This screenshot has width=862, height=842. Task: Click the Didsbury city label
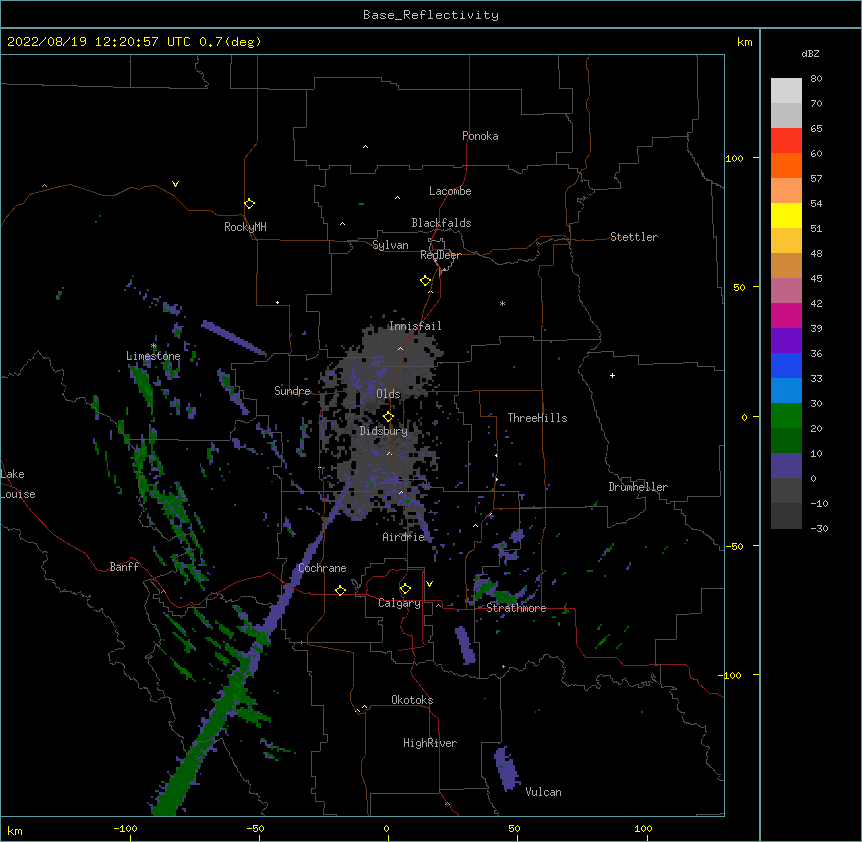(x=384, y=431)
